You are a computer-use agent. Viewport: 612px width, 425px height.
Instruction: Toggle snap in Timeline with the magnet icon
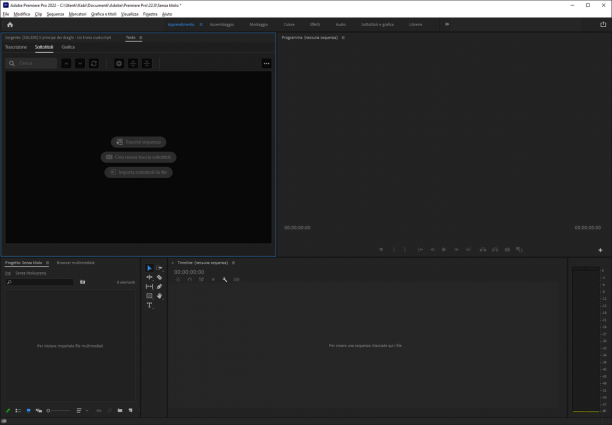click(x=190, y=280)
